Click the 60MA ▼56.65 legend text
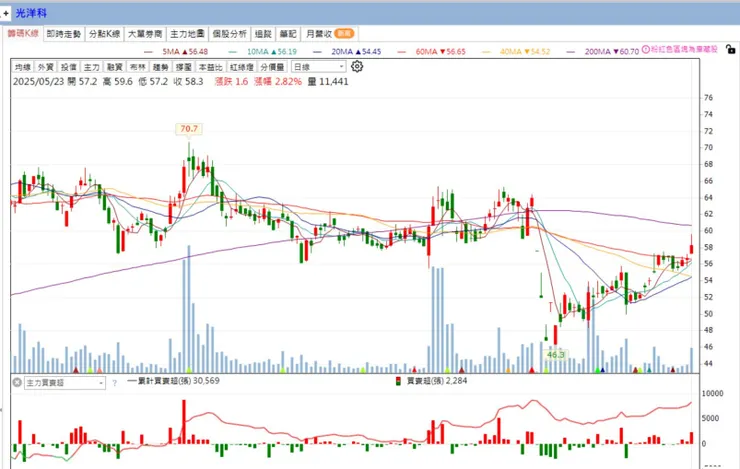Screen dimensions: 740x469 440,51
